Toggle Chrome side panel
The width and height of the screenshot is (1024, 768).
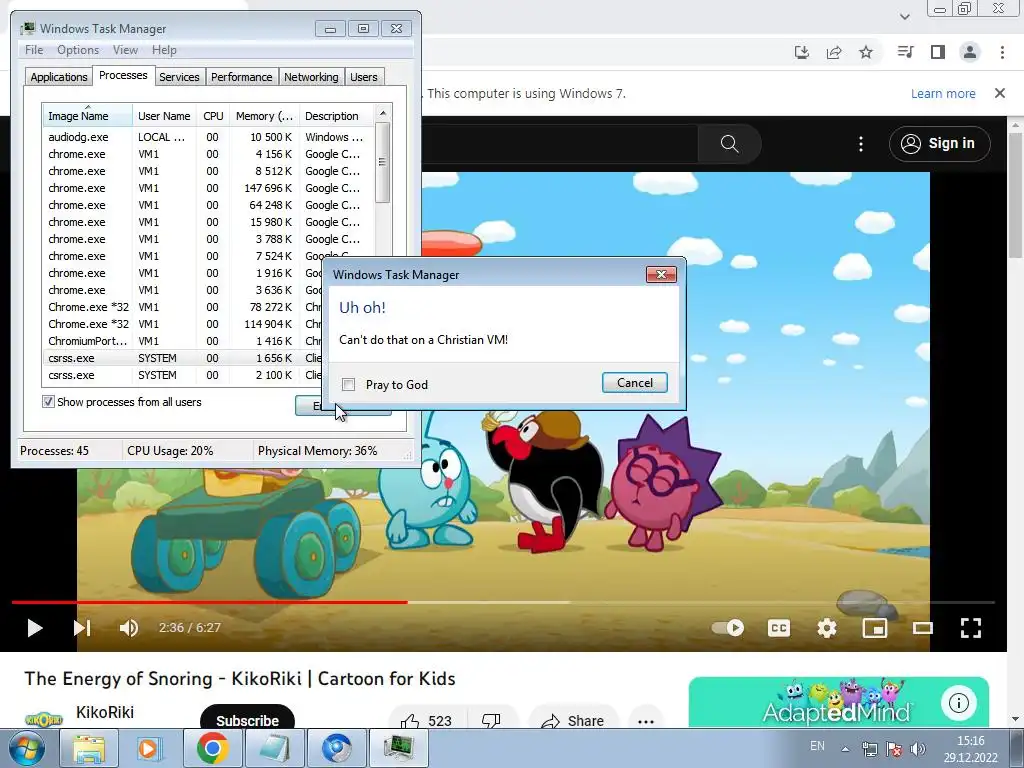tap(938, 52)
